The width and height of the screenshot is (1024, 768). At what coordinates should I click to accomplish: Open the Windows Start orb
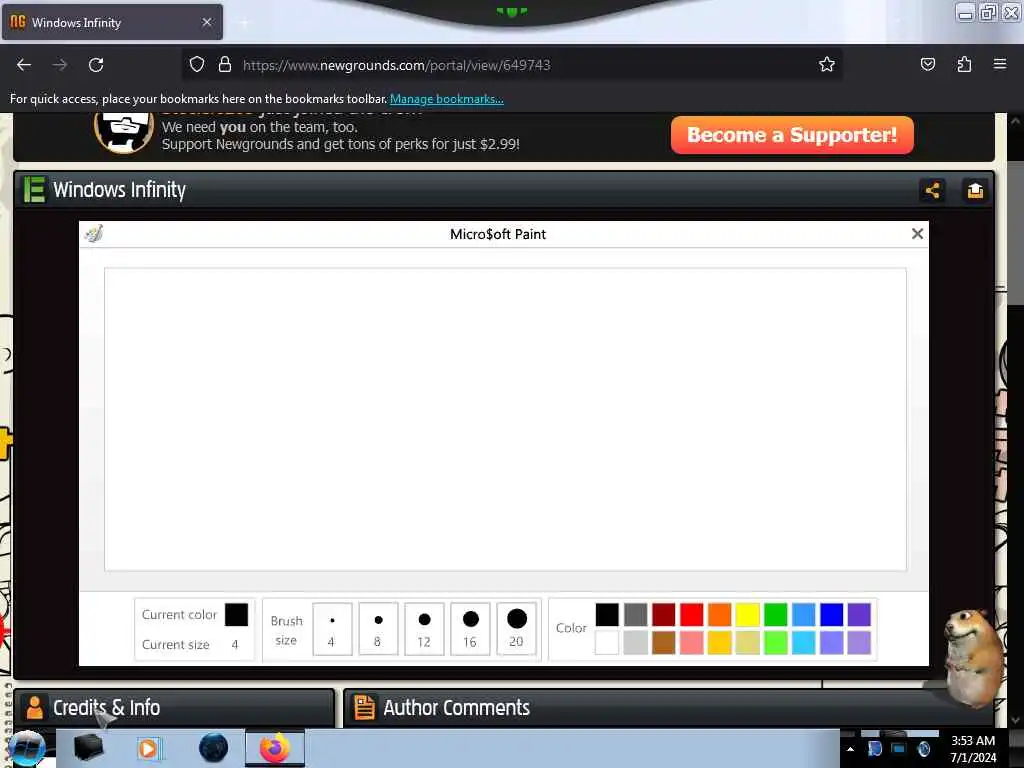point(27,748)
